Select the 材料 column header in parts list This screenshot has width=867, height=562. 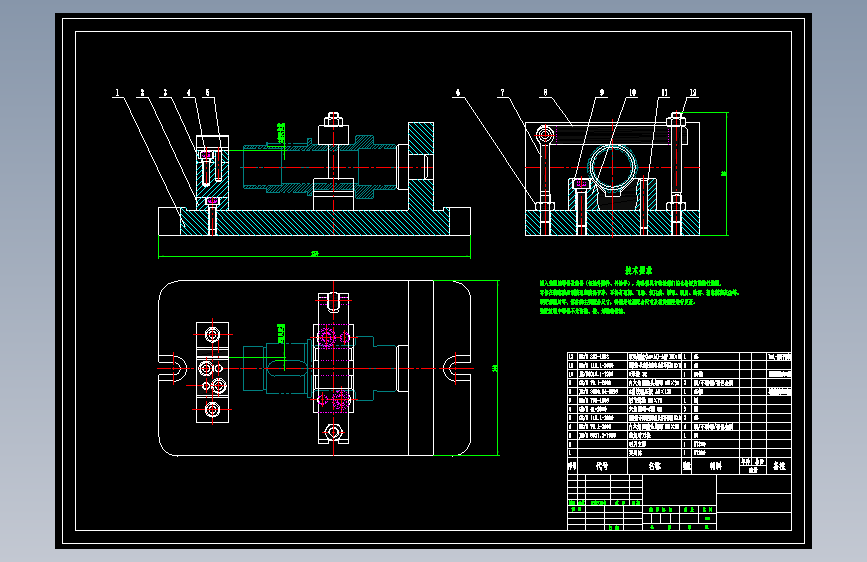pos(715,466)
